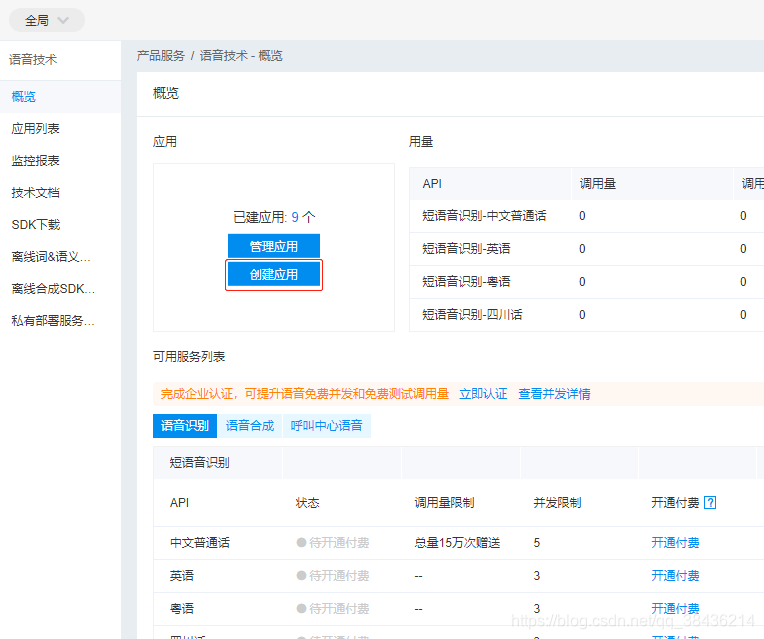
Task: Click the 可用服务列表 heading
Action: pyautogui.click(x=189, y=357)
